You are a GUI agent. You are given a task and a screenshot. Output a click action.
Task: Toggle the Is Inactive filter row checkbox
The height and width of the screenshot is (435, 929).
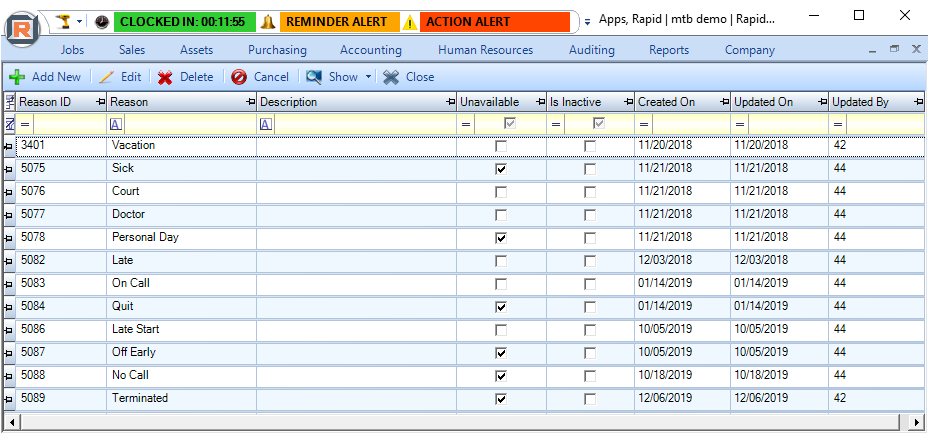(599, 124)
